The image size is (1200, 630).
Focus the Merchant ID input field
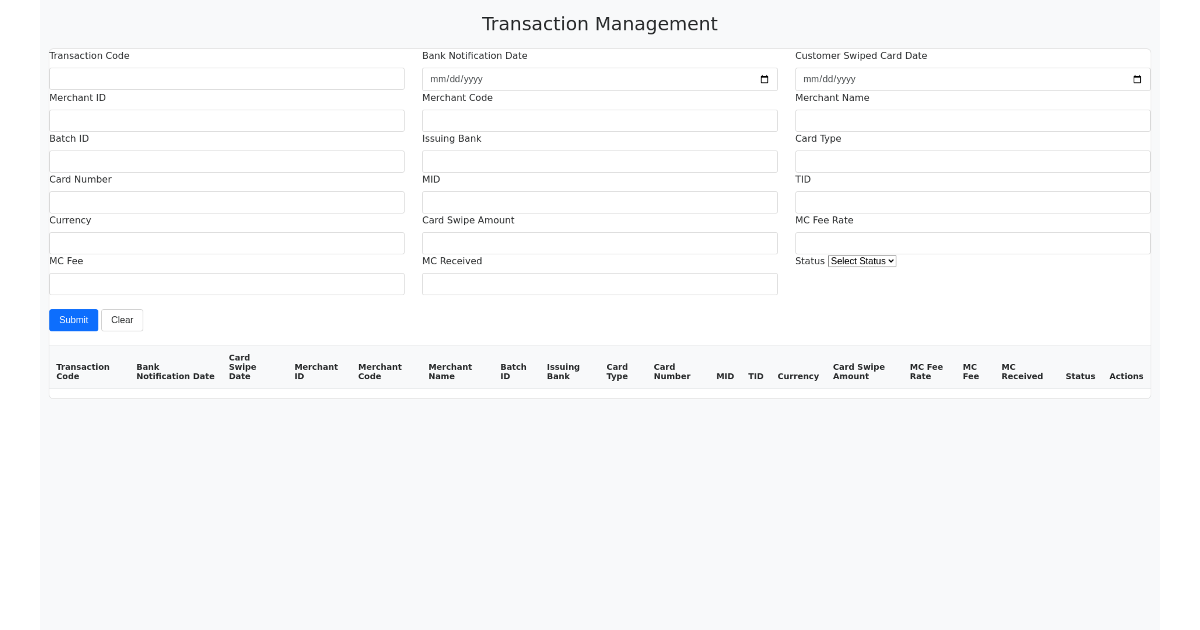click(227, 119)
